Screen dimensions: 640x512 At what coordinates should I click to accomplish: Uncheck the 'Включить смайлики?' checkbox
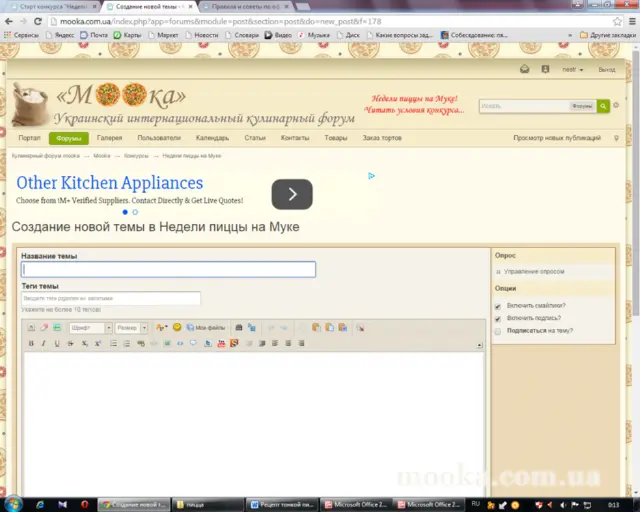coord(498,306)
